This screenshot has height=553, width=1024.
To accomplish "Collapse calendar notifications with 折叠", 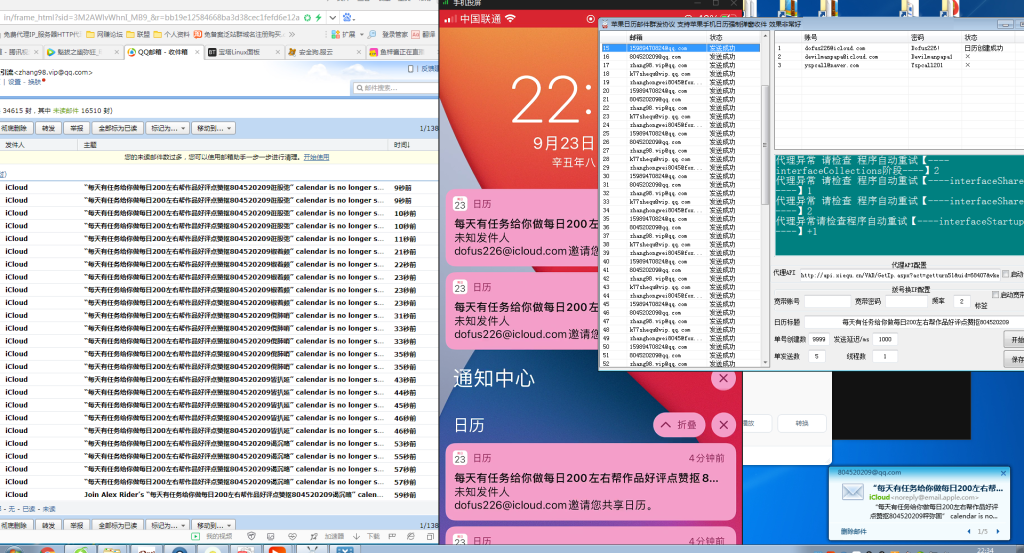I will 677,425.
